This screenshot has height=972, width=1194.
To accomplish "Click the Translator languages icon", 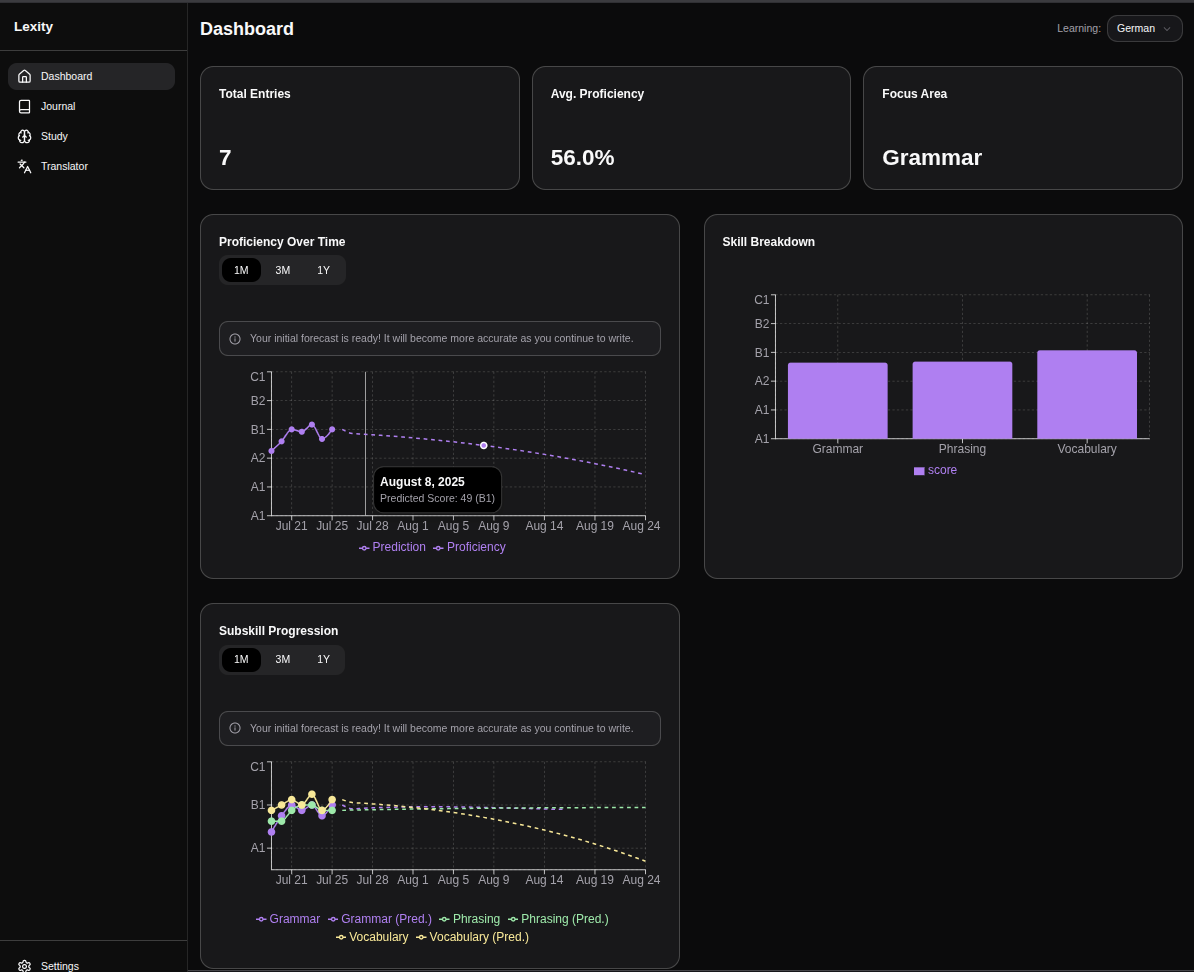I will coord(25,167).
